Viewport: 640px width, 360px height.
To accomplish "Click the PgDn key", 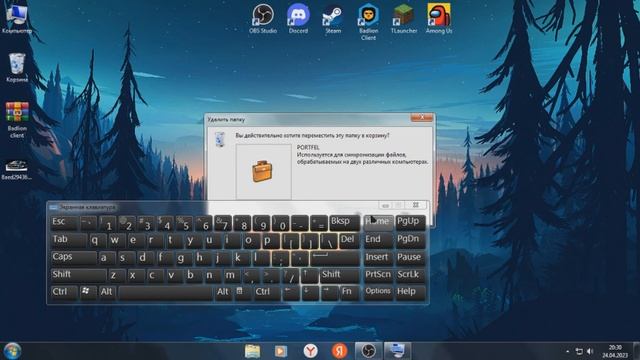I will 410,240.
